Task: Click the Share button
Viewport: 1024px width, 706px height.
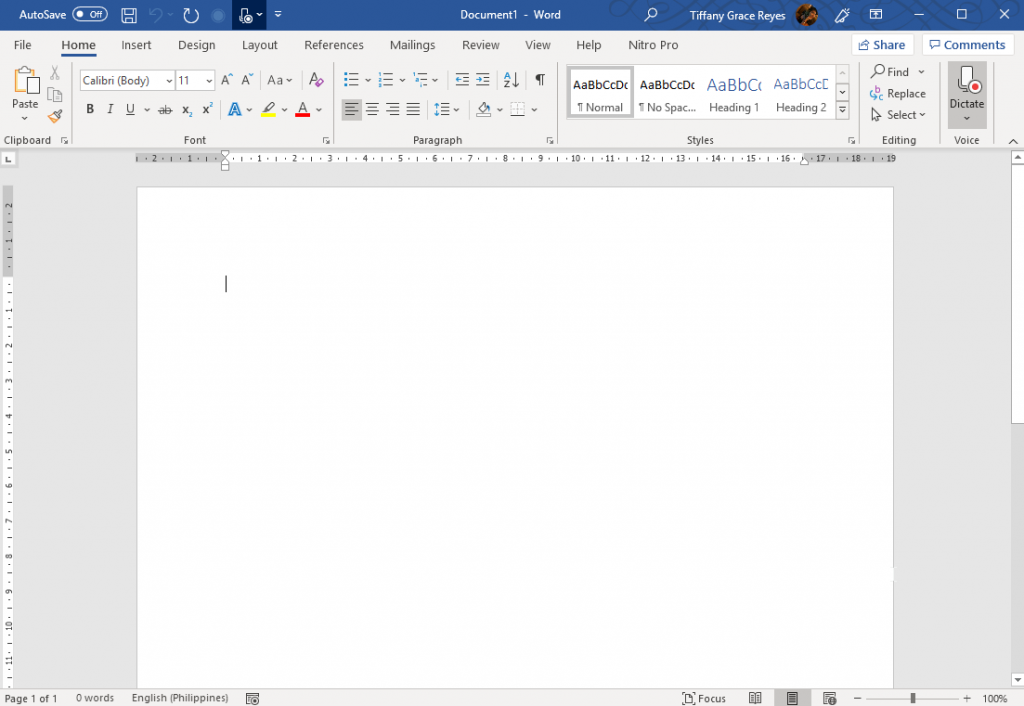Action: (x=882, y=44)
